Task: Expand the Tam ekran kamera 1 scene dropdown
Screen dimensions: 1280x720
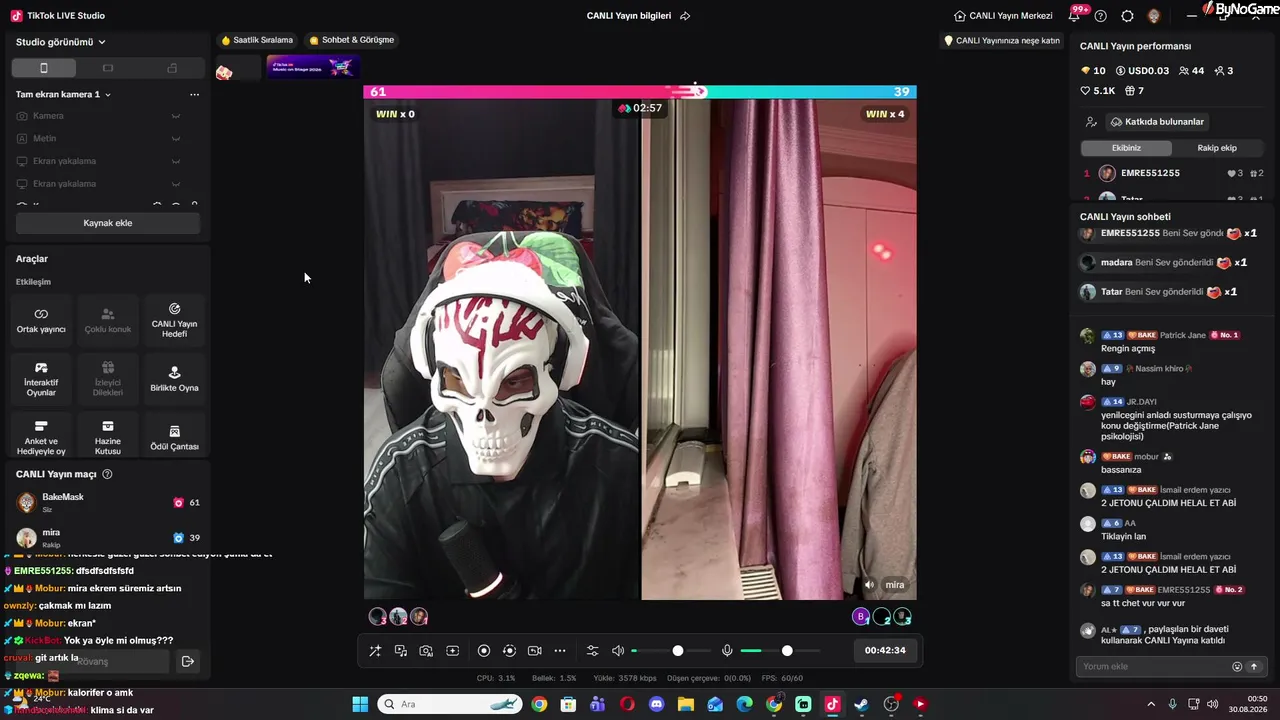Action: (63, 94)
